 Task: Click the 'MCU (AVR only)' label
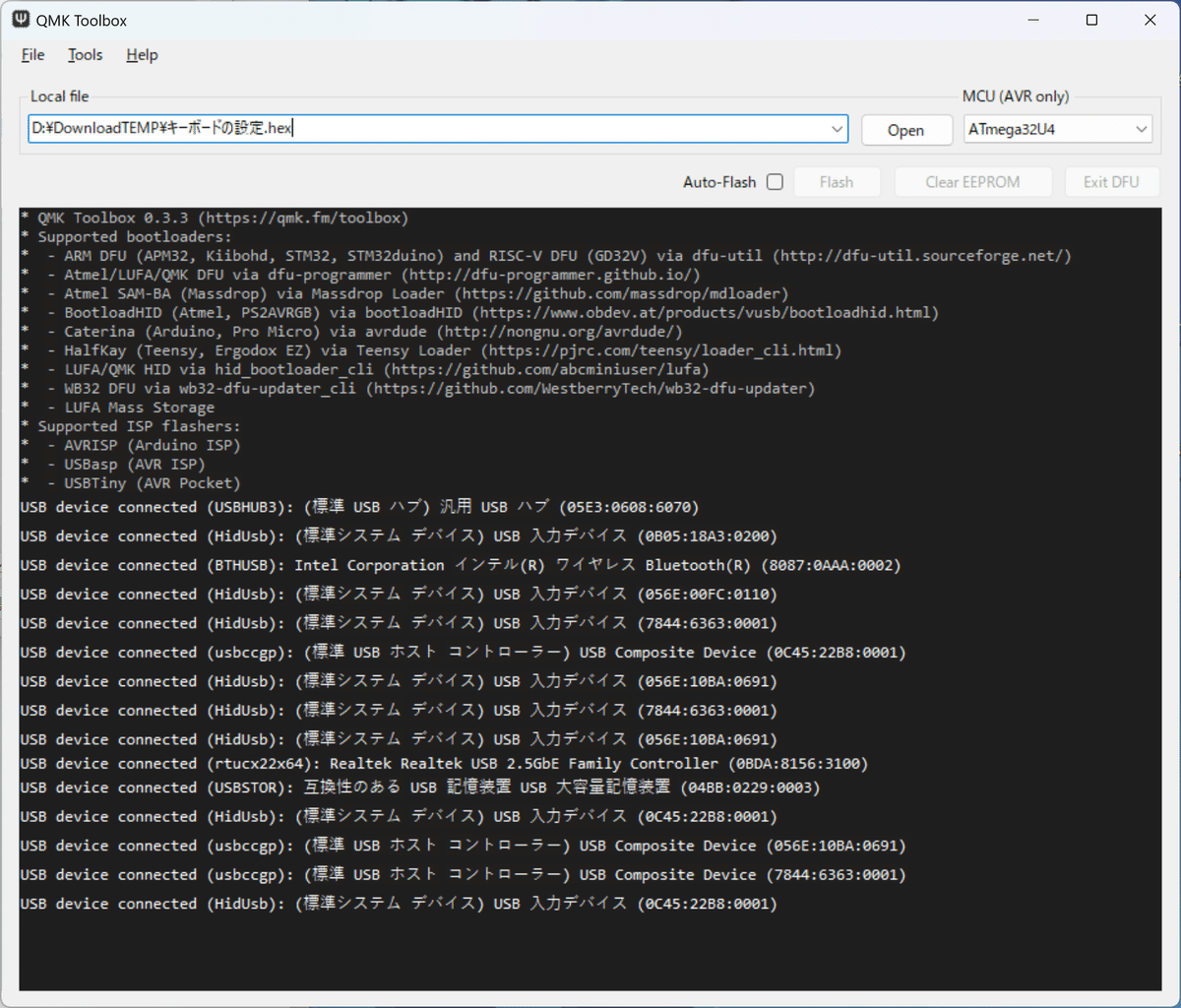[1016, 96]
